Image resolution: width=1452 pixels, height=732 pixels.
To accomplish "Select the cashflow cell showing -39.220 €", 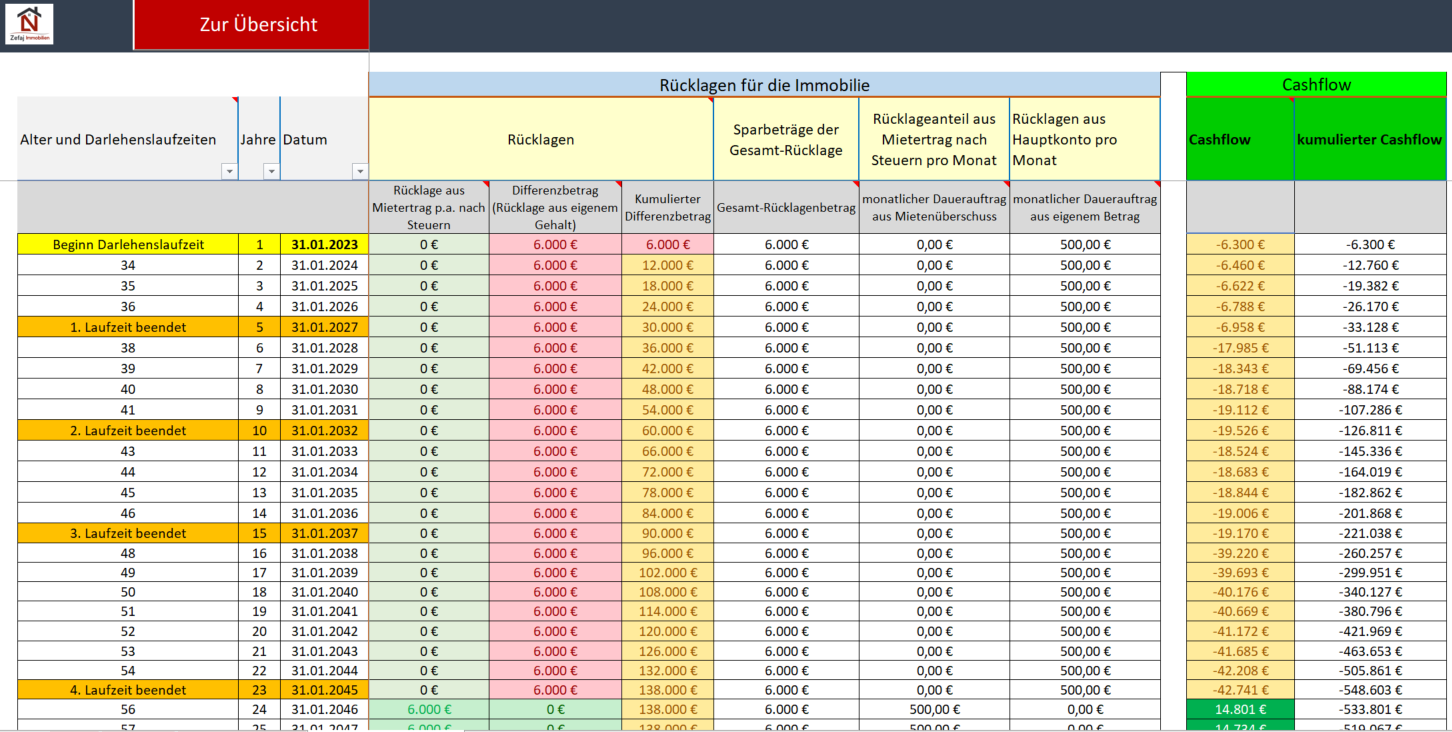I will point(1240,554).
